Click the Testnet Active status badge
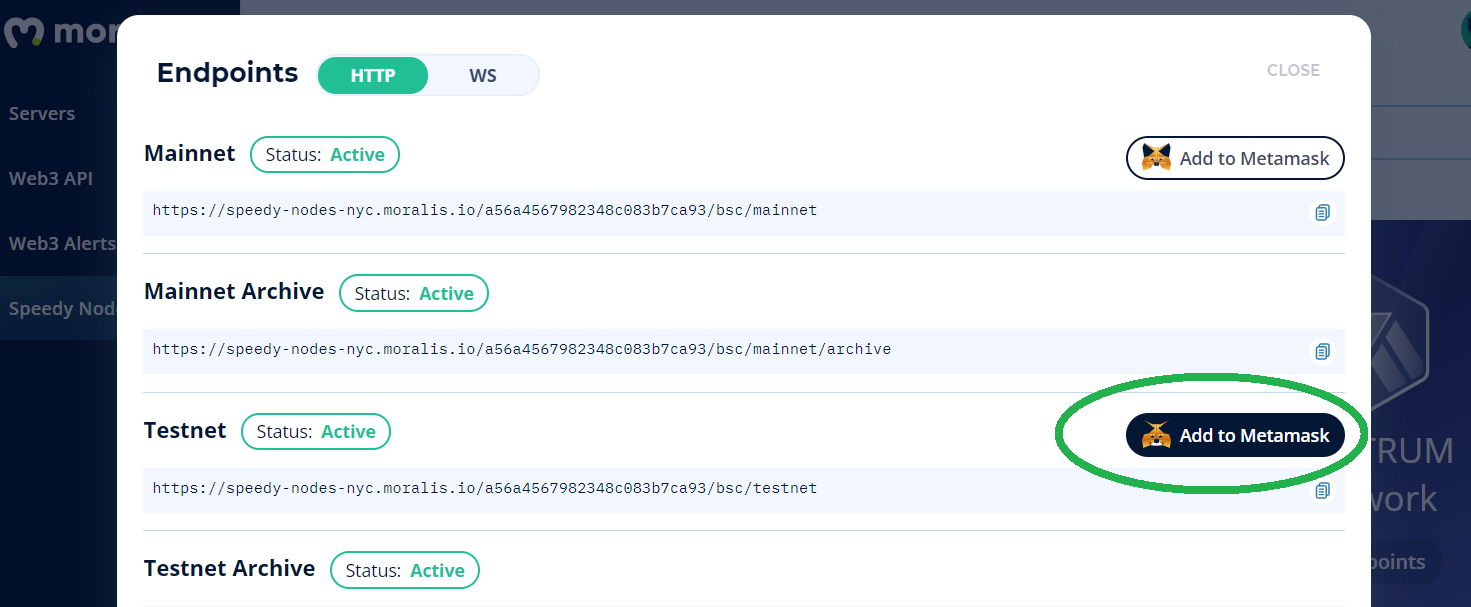This screenshot has height=607, width=1471. pyautogui.click(x=316, y=431)
